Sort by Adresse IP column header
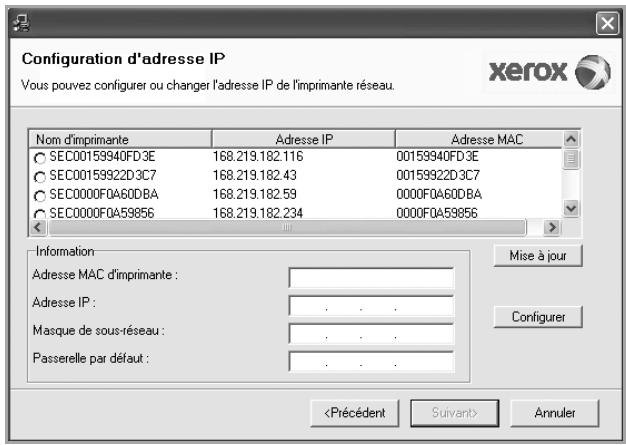The height and width of the screenshot is (445, 626). (x=303, y=139)
